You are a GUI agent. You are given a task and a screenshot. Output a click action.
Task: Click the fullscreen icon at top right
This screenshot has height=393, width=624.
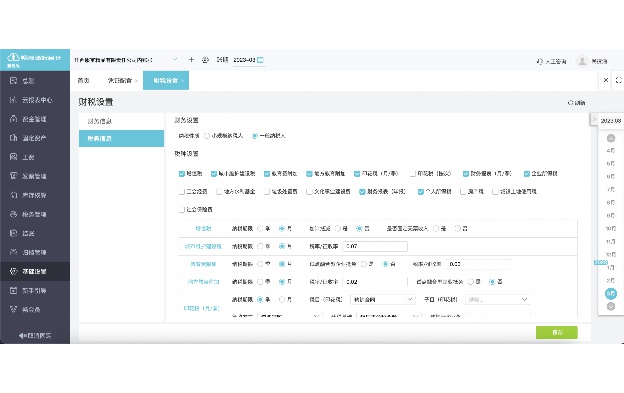tap(618, 80)
